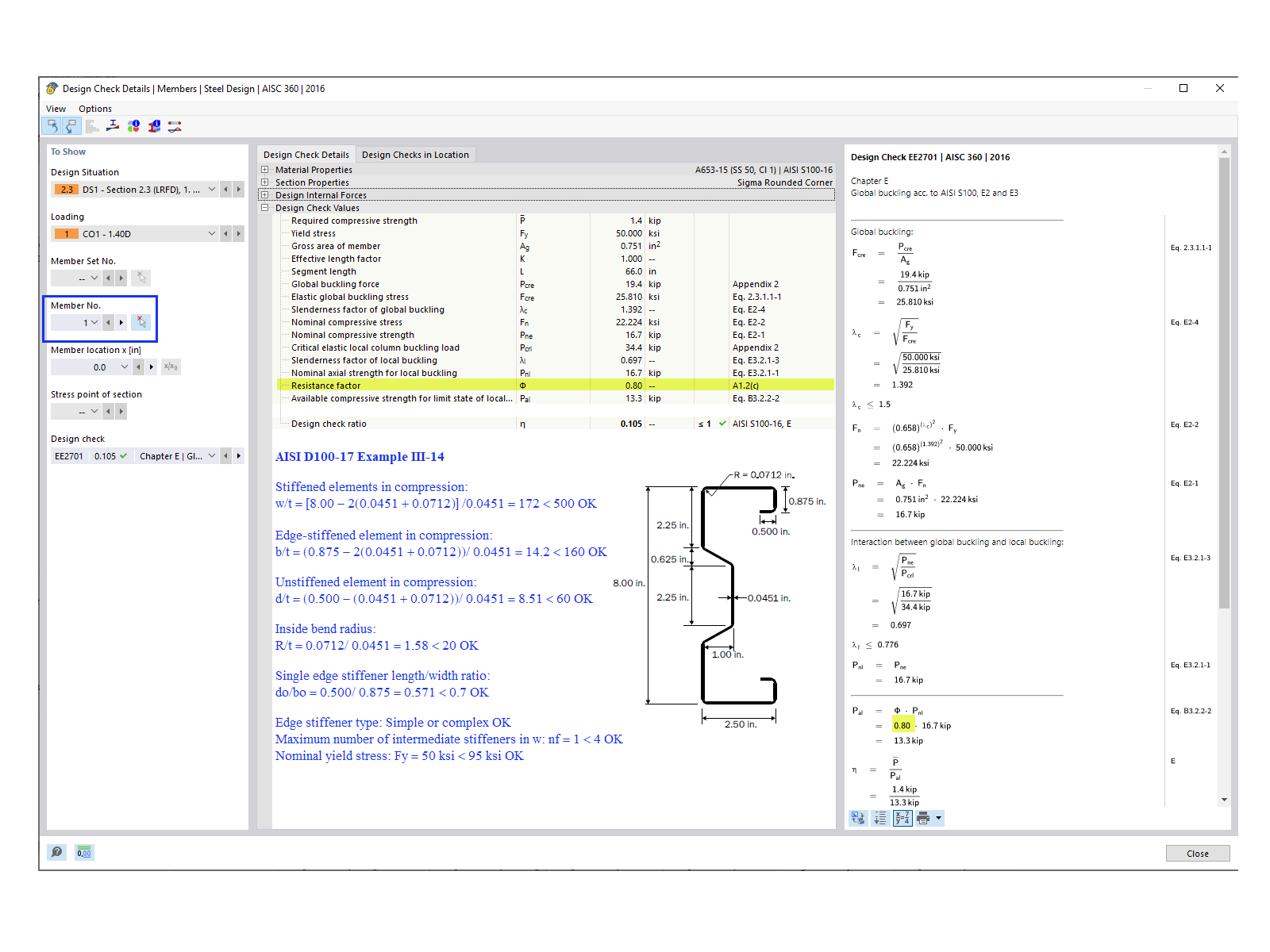Click the right arrow beside Design check EE2701
1270x952 pixels.
click(238, 455)
